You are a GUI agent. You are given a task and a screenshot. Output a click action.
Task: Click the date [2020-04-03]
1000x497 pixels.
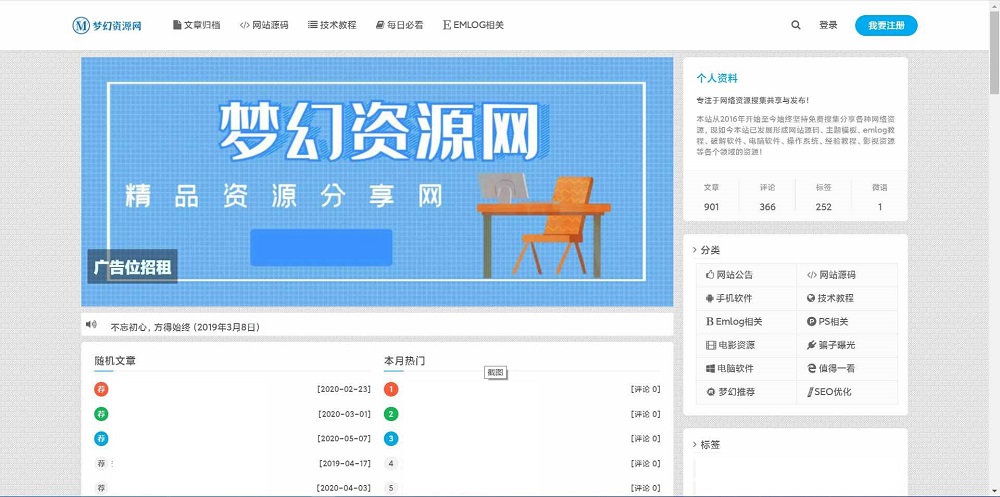pyautogui.click(x=344, y=488)
